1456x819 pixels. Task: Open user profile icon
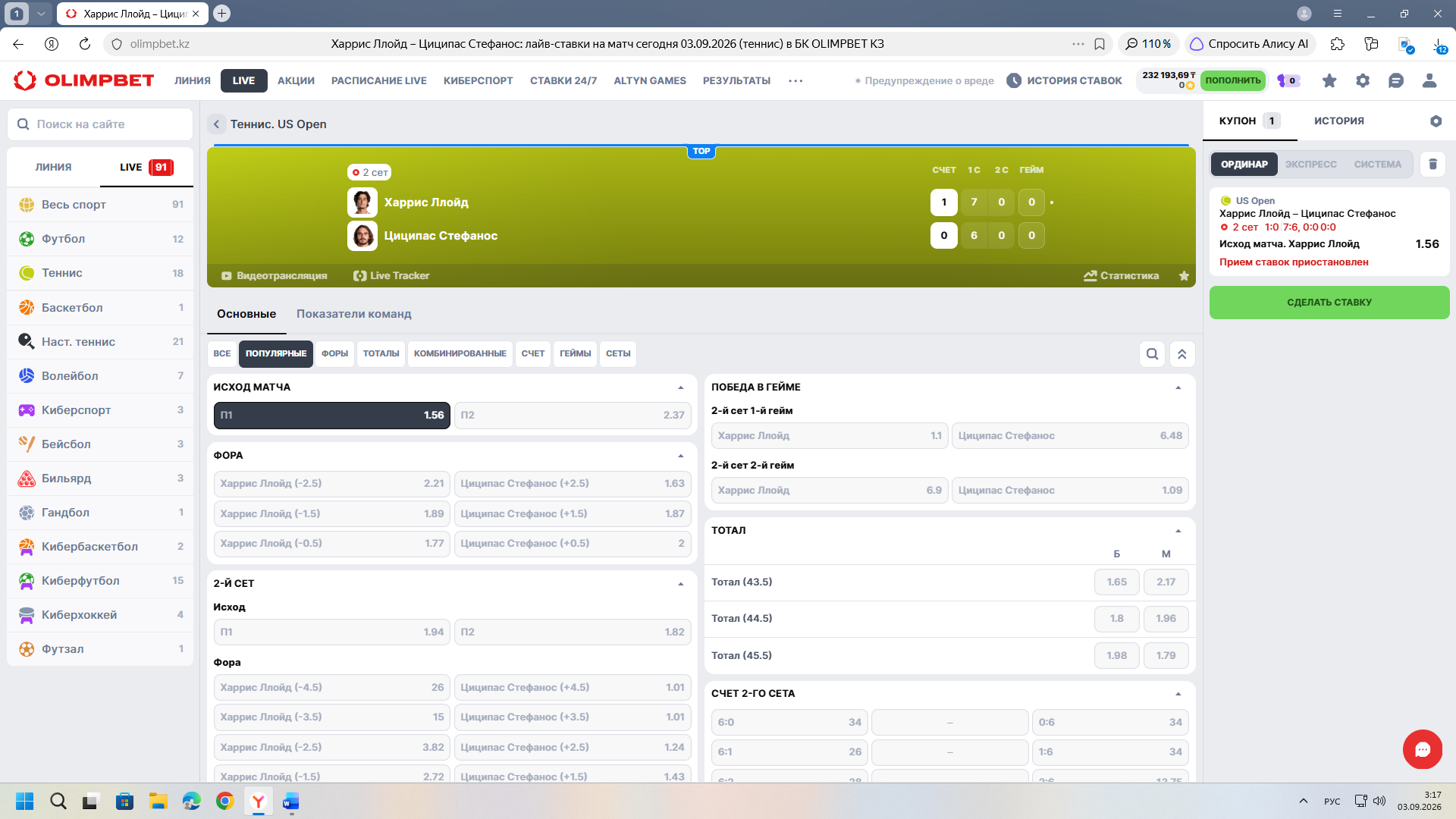(x=1429, y=80)
